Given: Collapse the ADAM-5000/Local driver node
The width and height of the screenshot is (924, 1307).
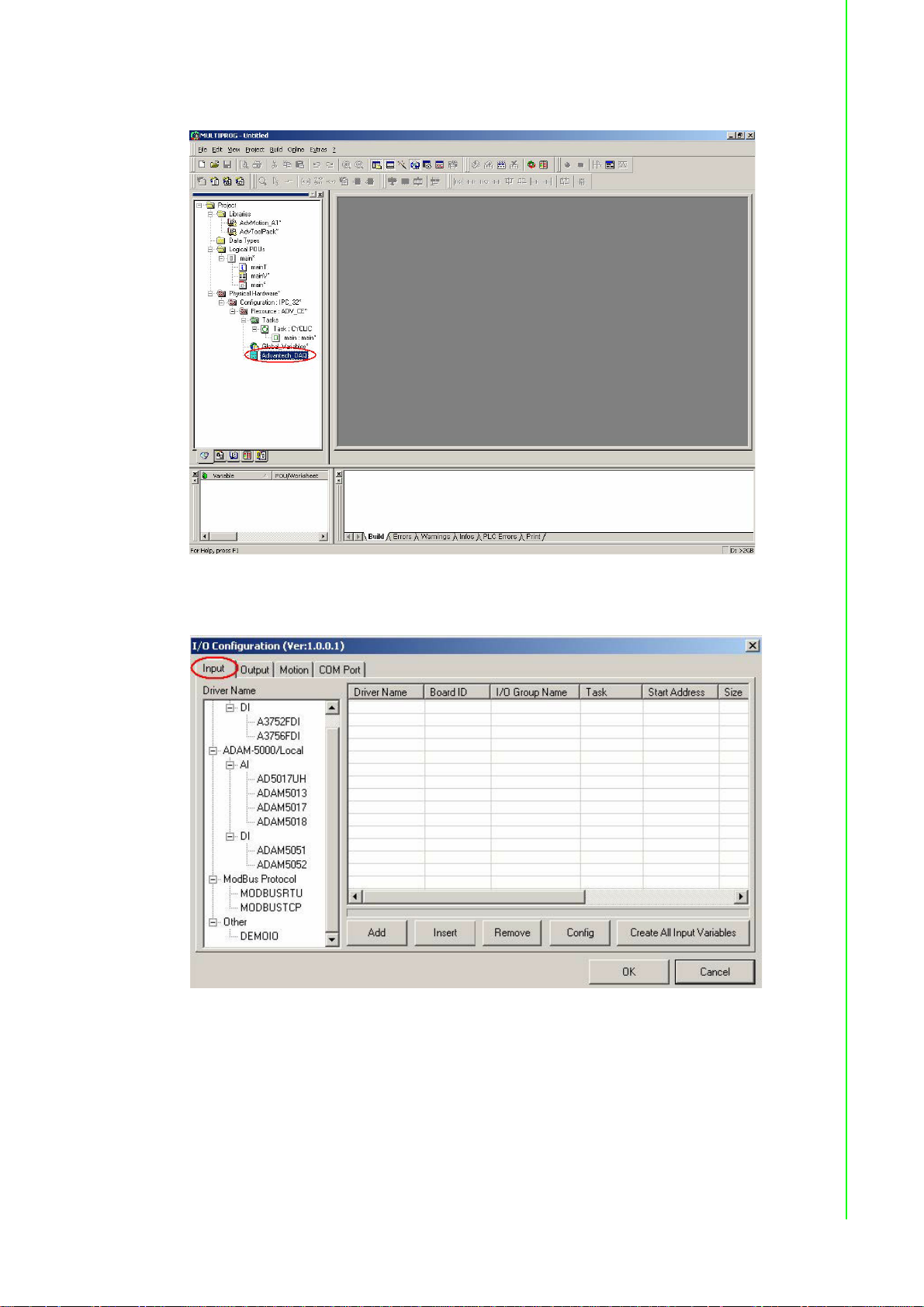Looking at the screenshot, I should (213, 751).
